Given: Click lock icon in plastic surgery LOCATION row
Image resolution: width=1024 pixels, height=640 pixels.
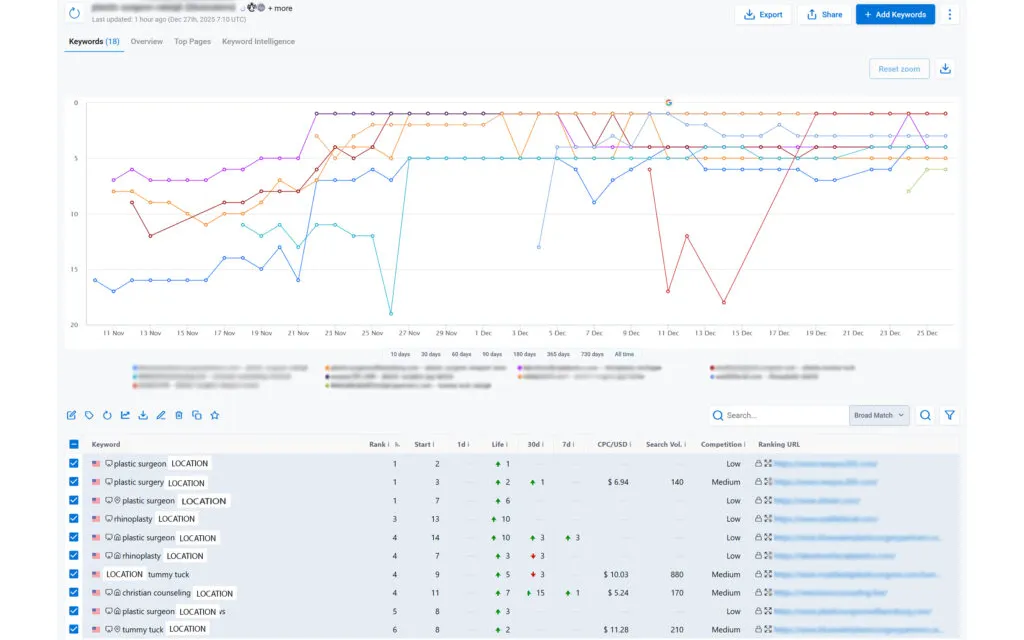Looking at the screenshot, I should coord(758,482).
